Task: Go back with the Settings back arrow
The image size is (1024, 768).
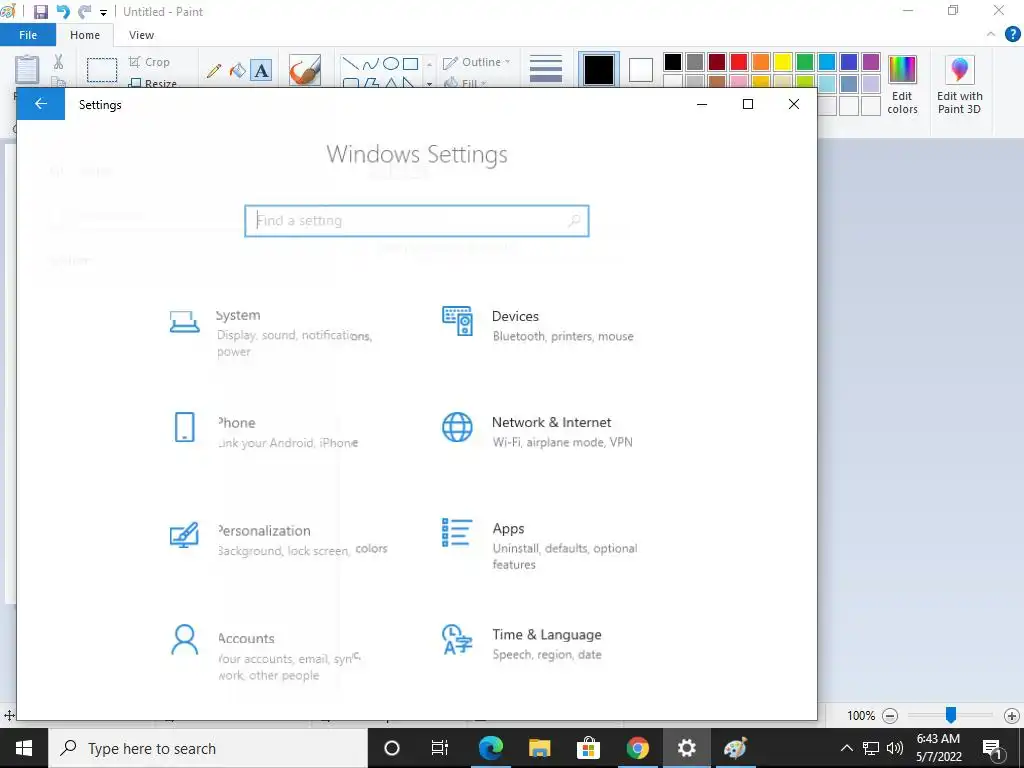Action: (x=40, y=104)
